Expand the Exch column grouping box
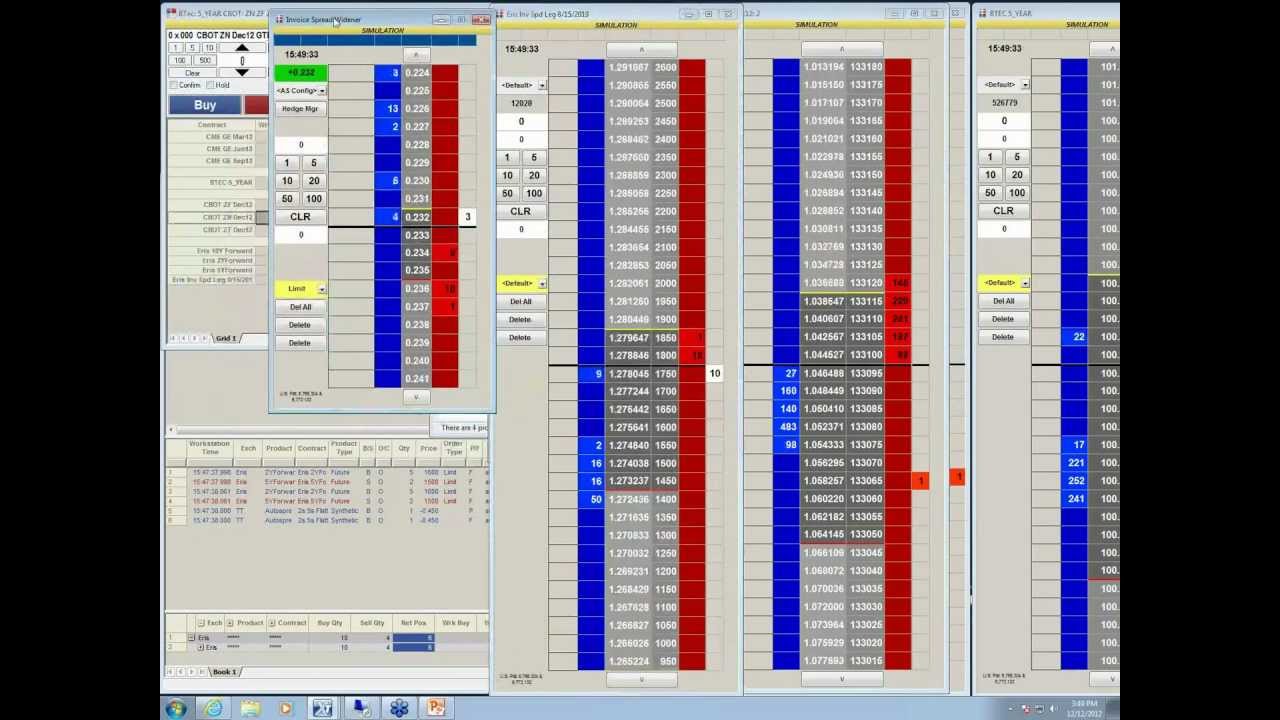 (x=201, y=623)
